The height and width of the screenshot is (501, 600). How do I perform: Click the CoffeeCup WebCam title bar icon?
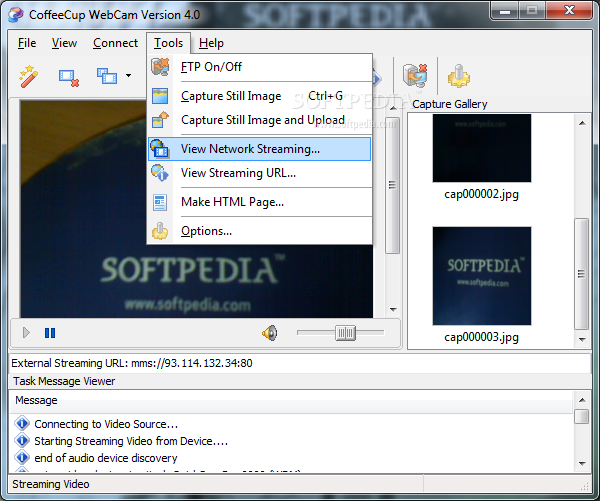pyautogui.click(x=16, y=15)
